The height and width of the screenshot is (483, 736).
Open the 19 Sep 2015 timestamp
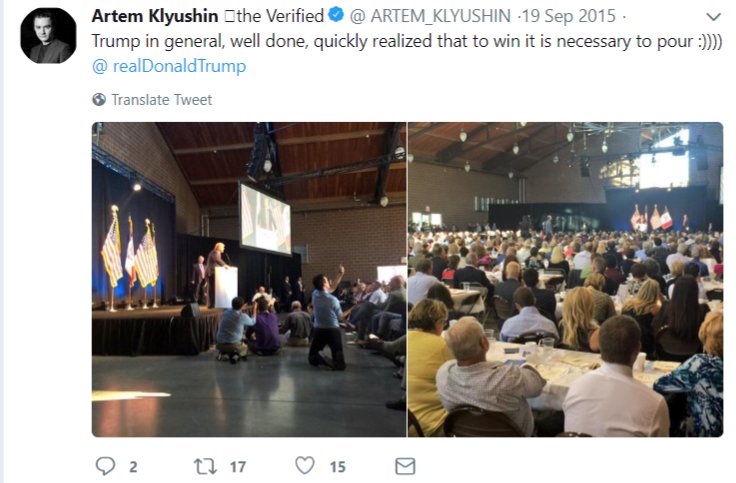coord(568,16)
